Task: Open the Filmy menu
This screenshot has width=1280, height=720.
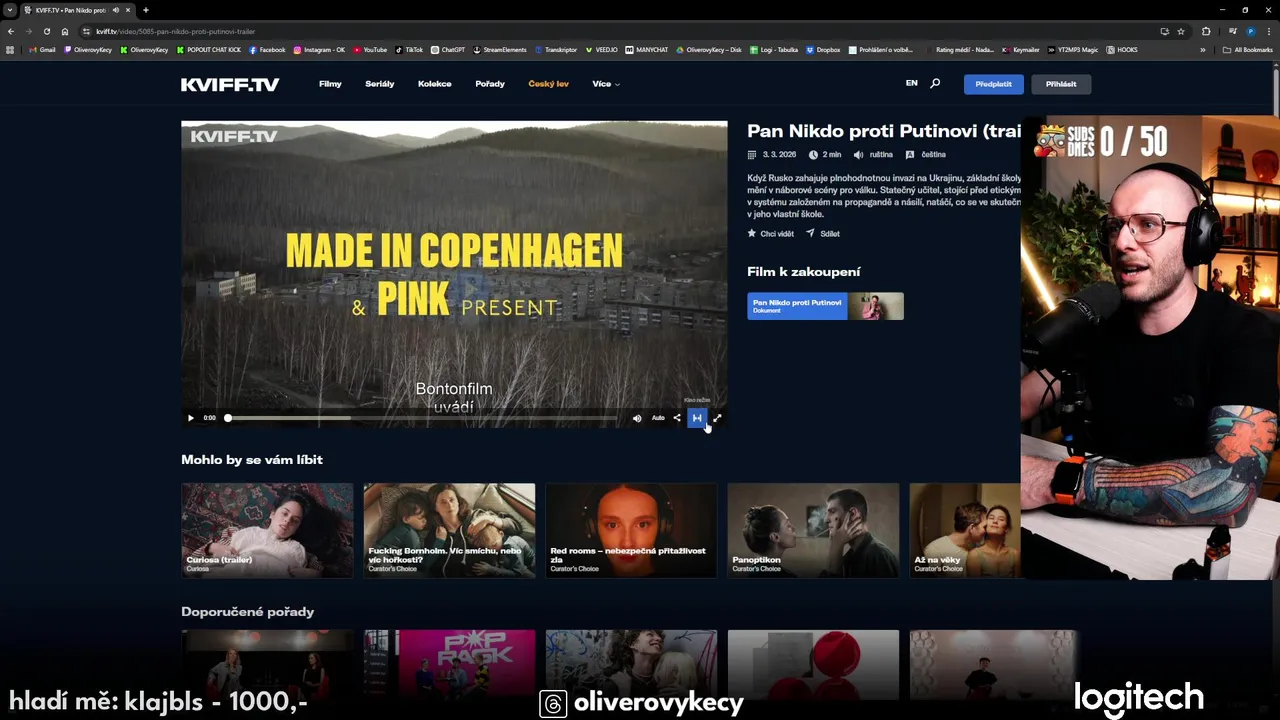Action: (330, 84)
